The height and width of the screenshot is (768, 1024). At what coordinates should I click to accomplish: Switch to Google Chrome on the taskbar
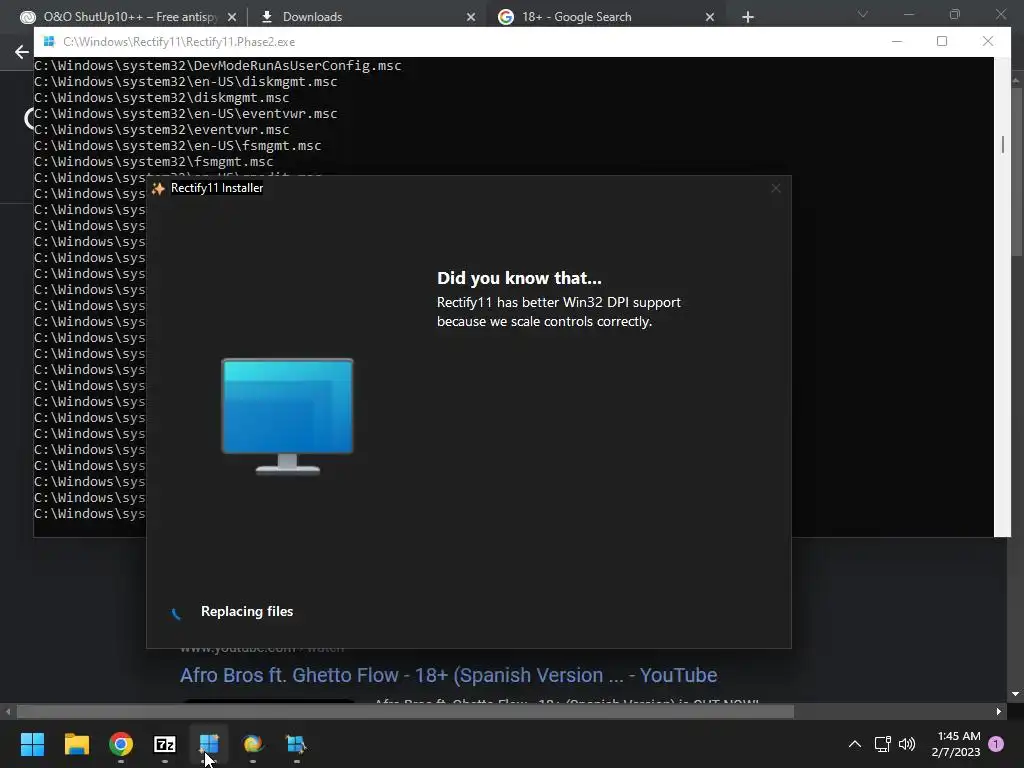pyautogui.click(x=121, y=744)
